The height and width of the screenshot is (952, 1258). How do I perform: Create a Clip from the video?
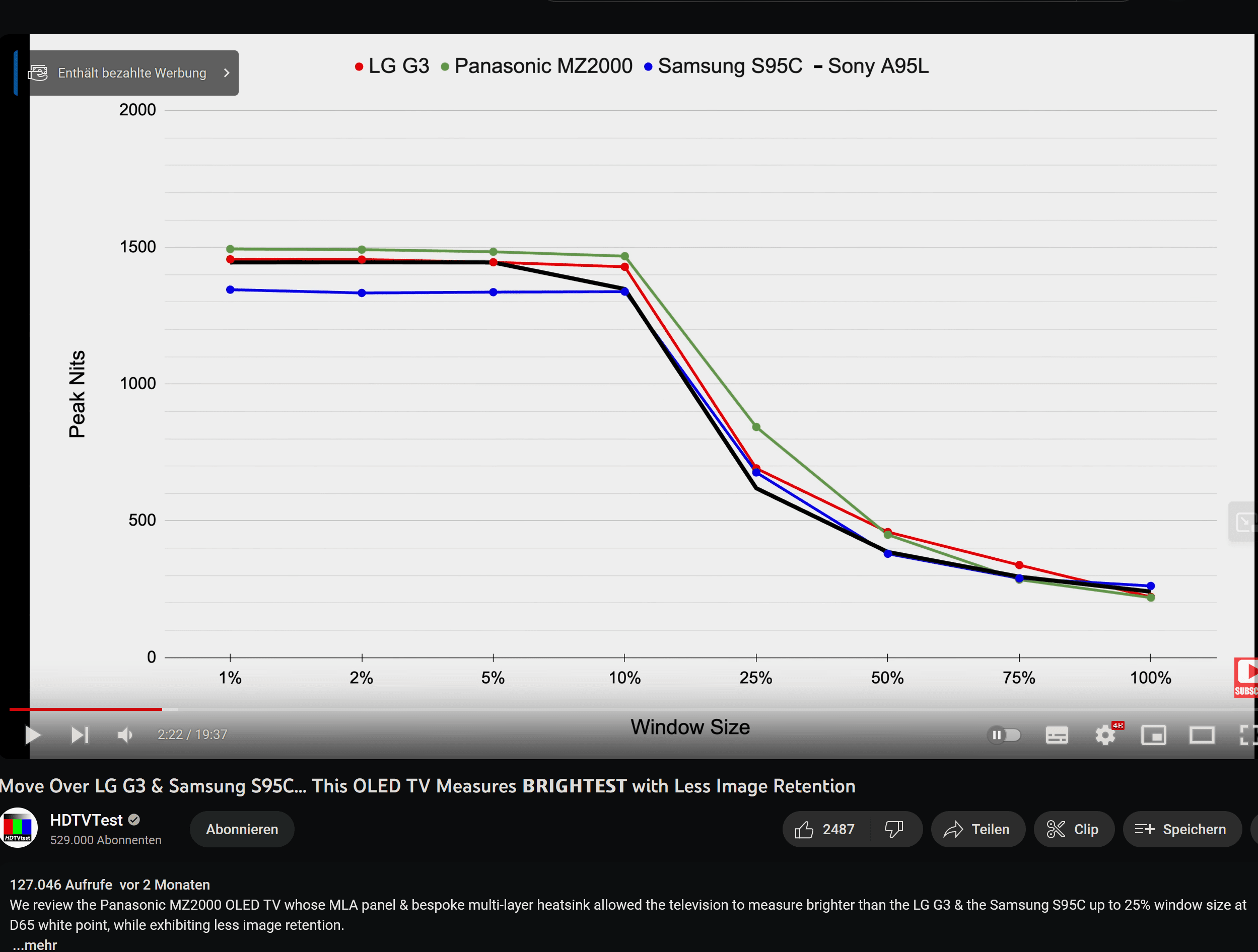(x=1073, y=829)
